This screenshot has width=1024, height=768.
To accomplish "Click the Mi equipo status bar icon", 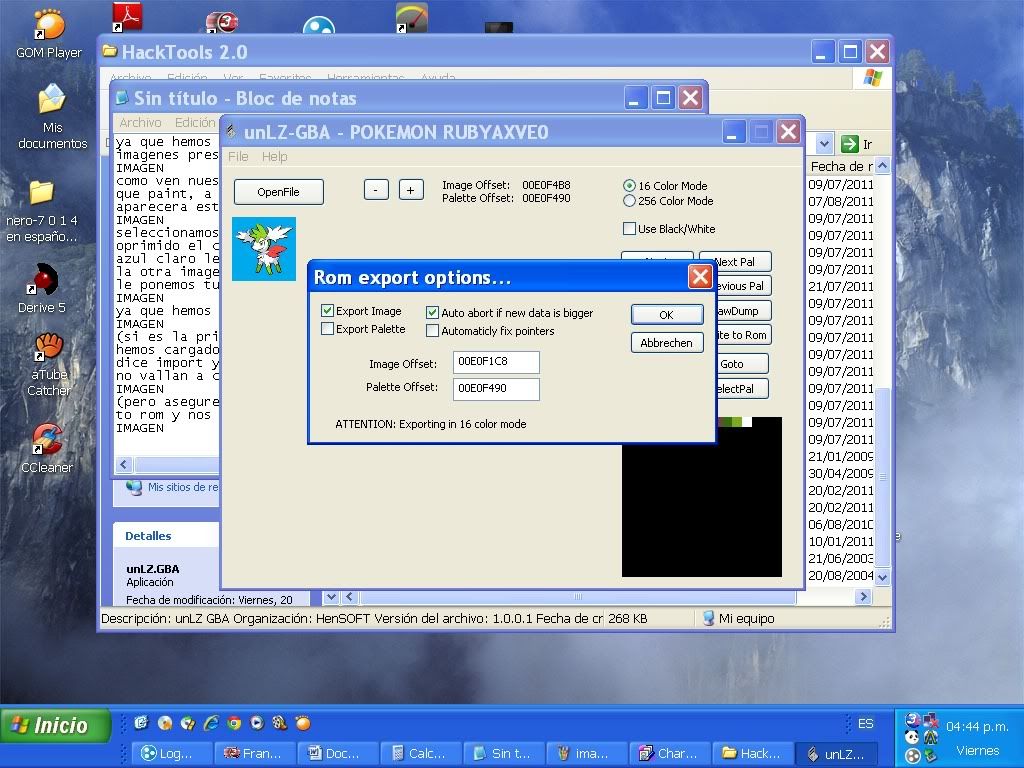I will pos(708,618).
